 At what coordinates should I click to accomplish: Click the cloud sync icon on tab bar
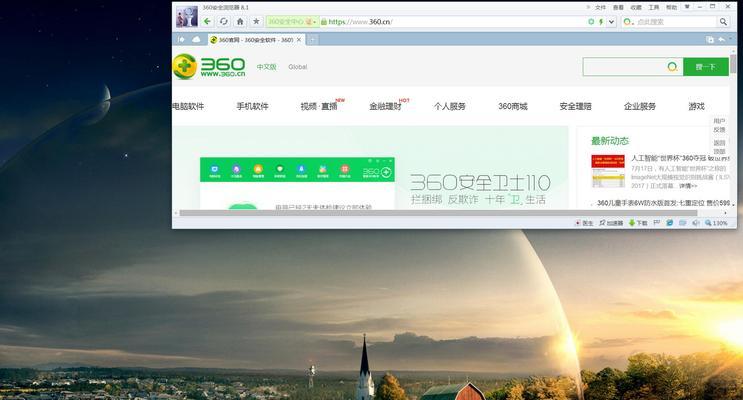point(196,39)
